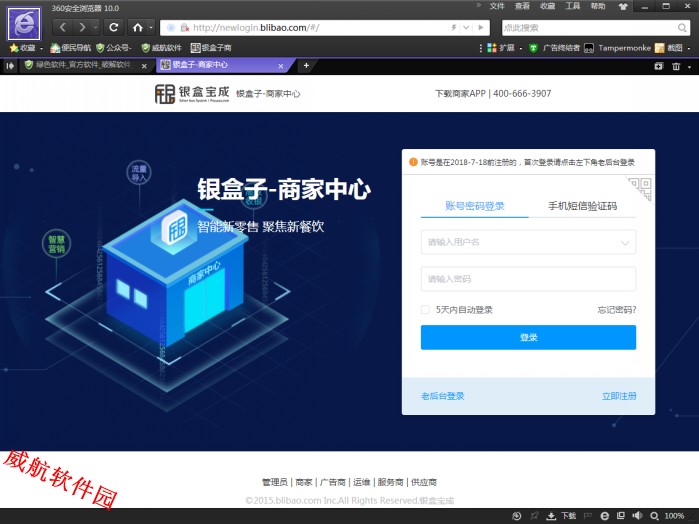
Task: Click the 银盒宝成 logo
Action: click(192, 94)
